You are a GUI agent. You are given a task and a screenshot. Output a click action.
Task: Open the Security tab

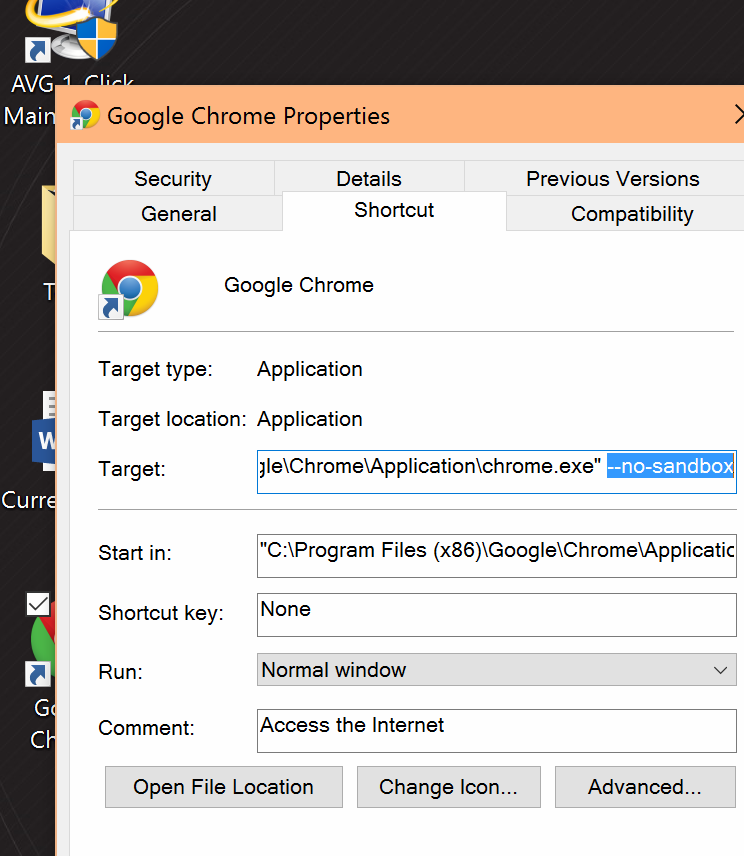click(x=173, y=179)
